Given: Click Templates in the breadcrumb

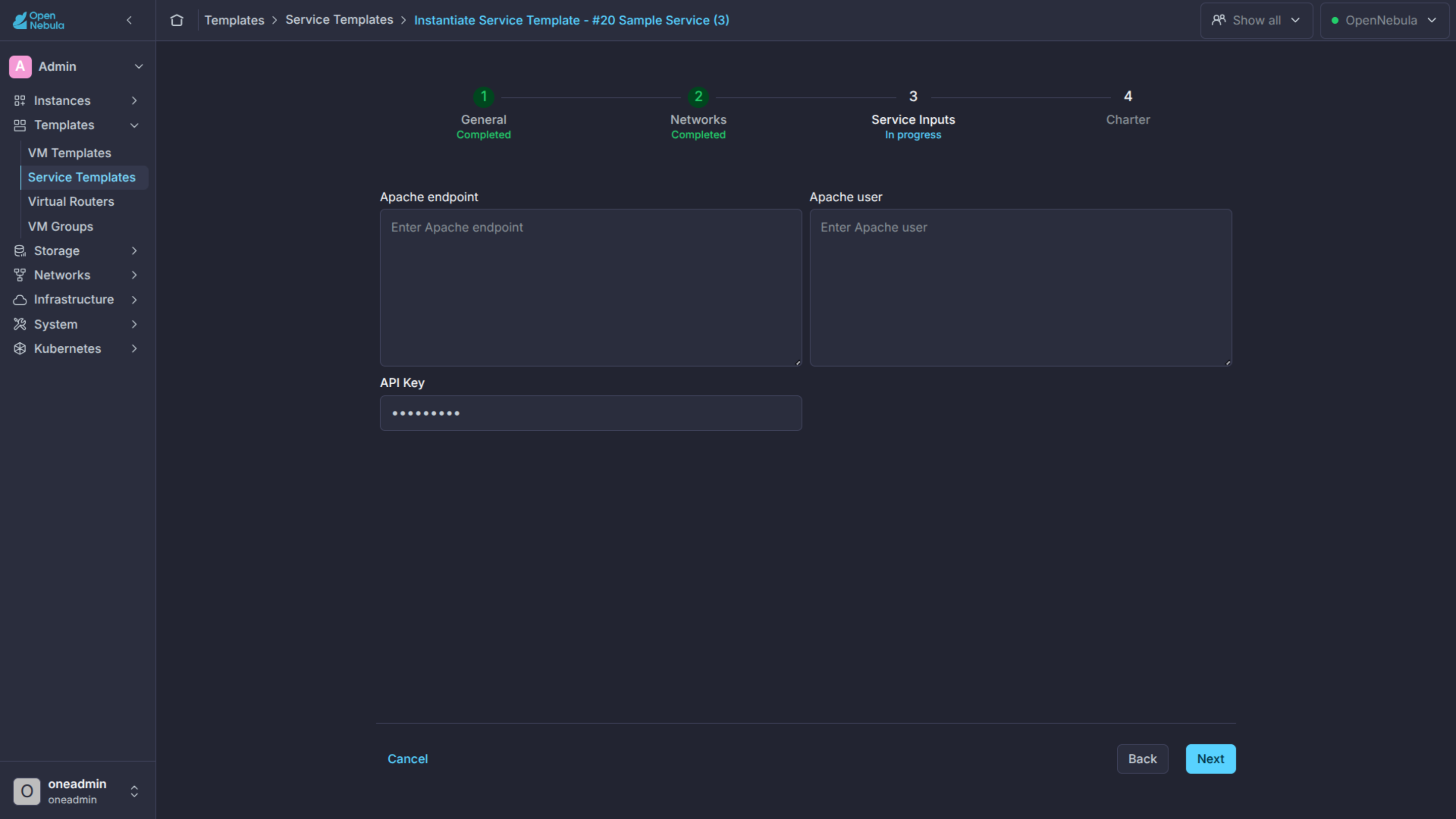Looking at the screenshot, I should [235, 20].
